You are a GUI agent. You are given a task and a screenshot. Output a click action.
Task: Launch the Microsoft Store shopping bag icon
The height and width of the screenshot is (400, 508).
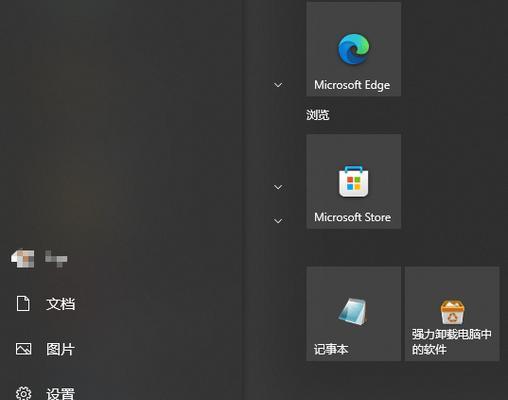pos(353,181)
